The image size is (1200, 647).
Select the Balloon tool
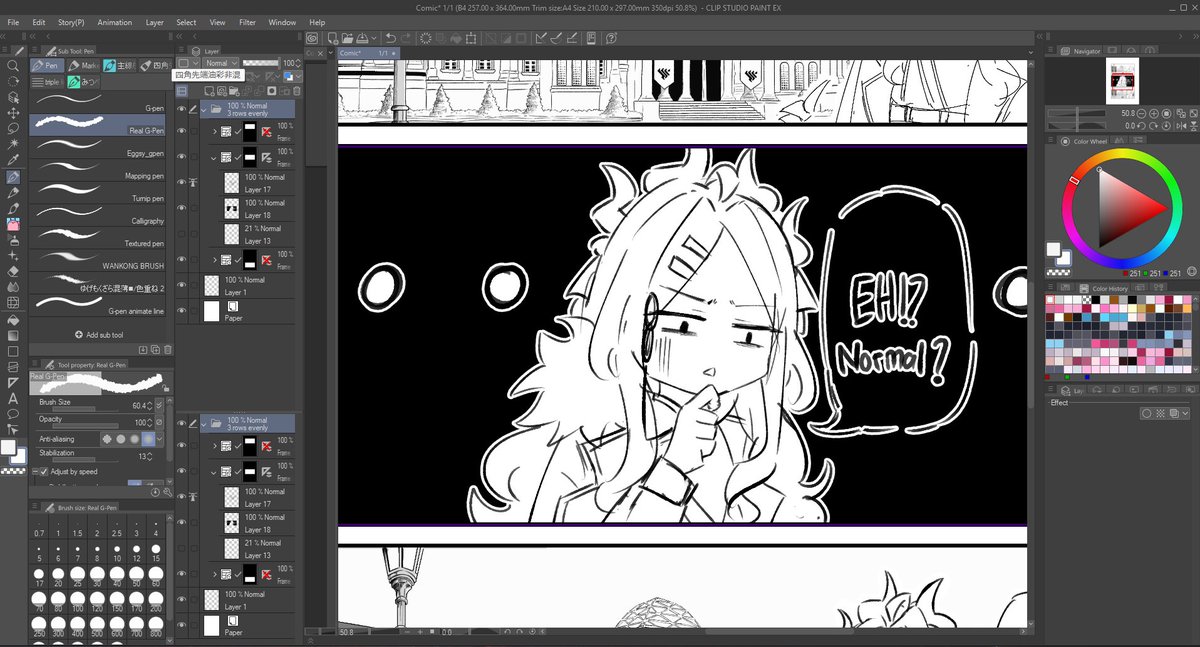pos(13,413)
